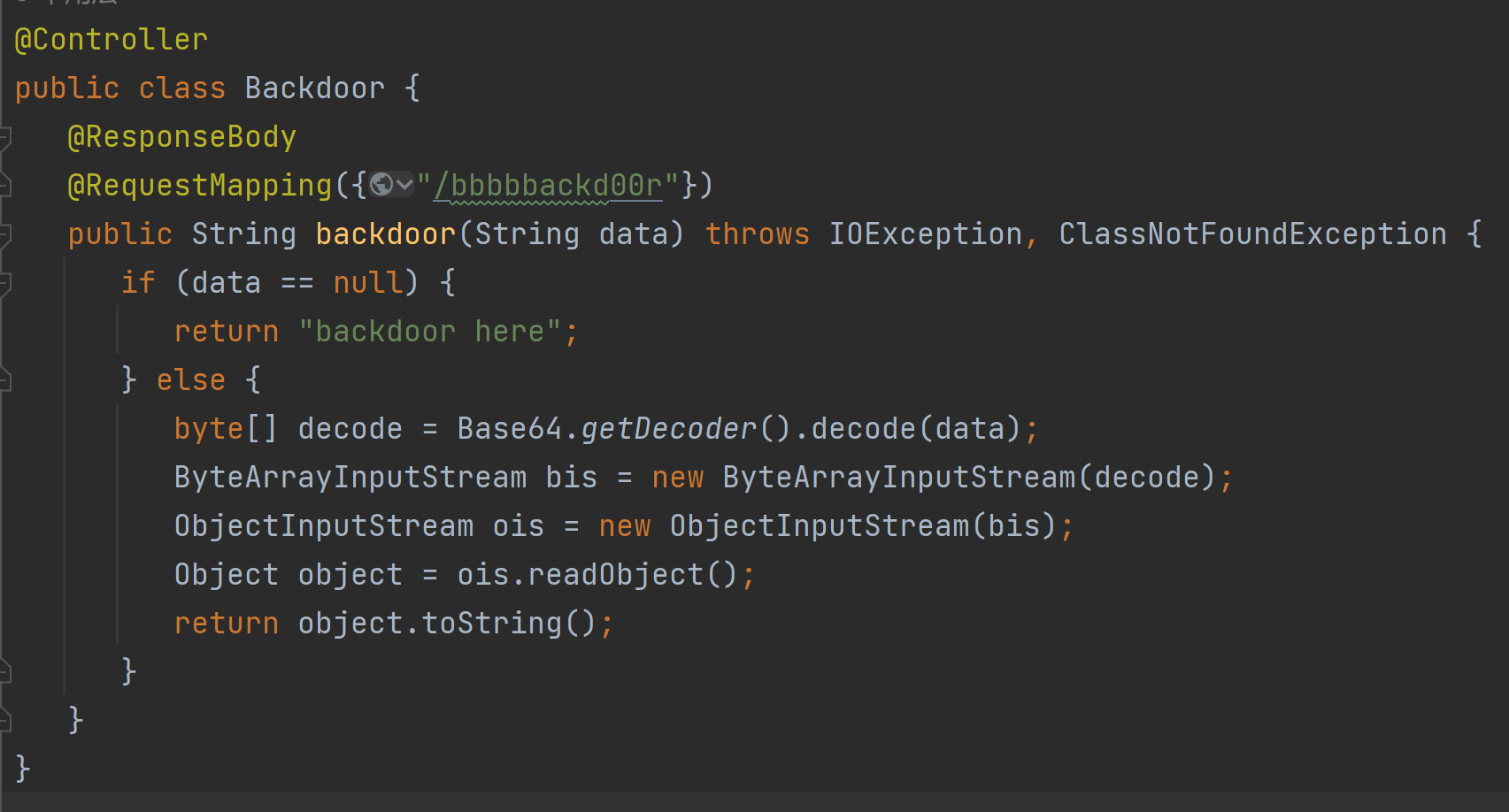Click the getDecoder method call
1509x812 pixels.
pyautogui.click(x=669, y=428)
